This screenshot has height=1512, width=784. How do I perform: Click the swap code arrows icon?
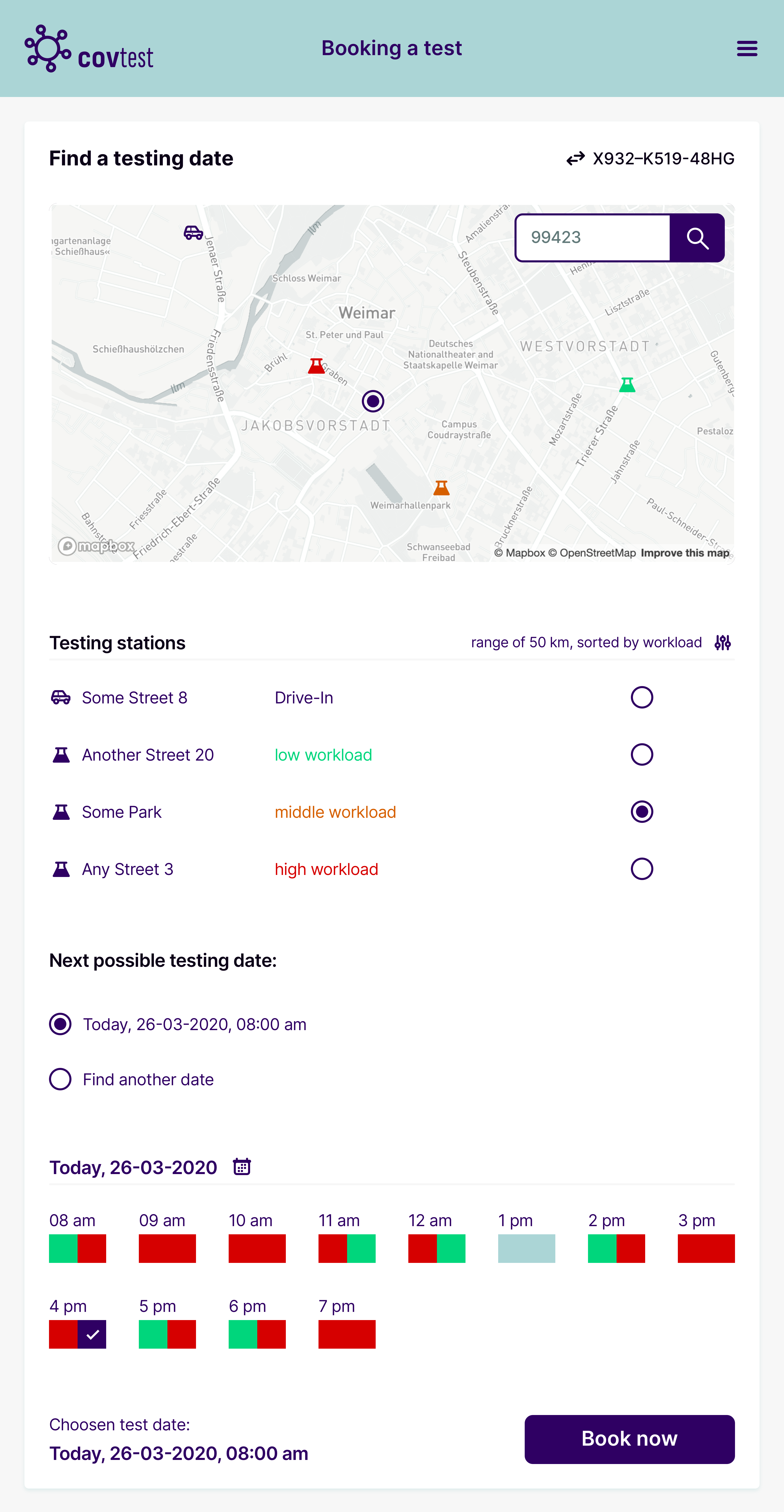click(575, 158)
